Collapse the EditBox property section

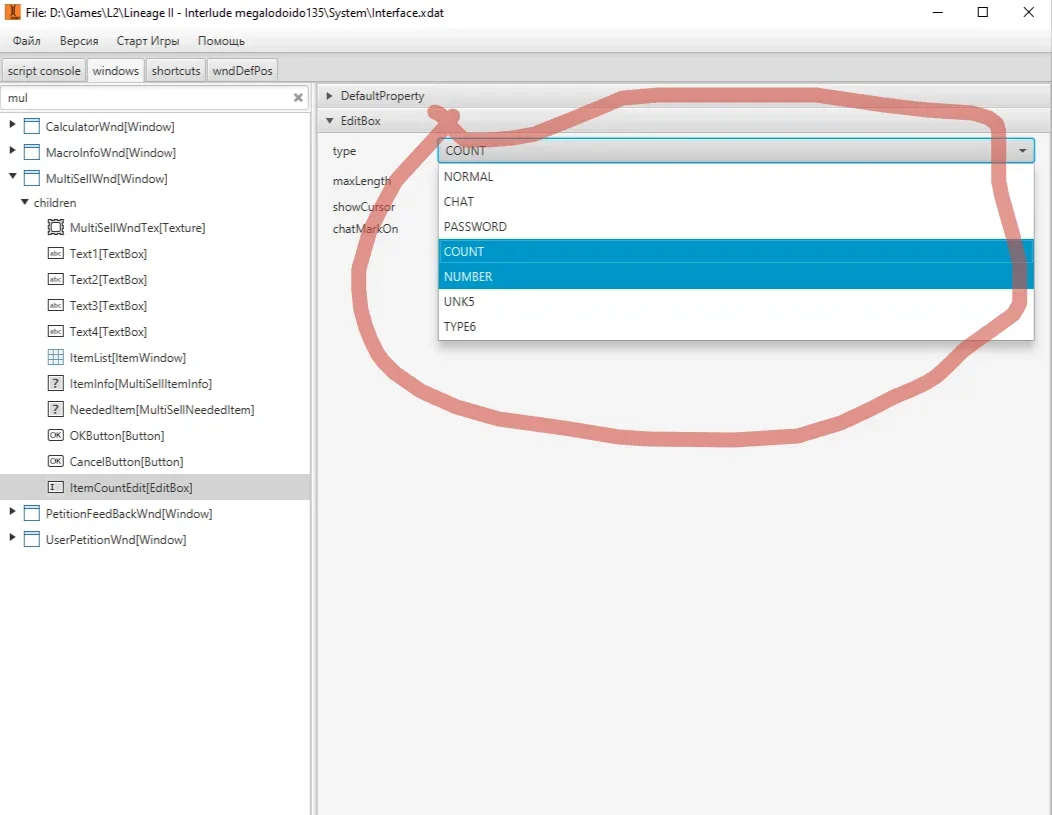[x=329, y=121]
